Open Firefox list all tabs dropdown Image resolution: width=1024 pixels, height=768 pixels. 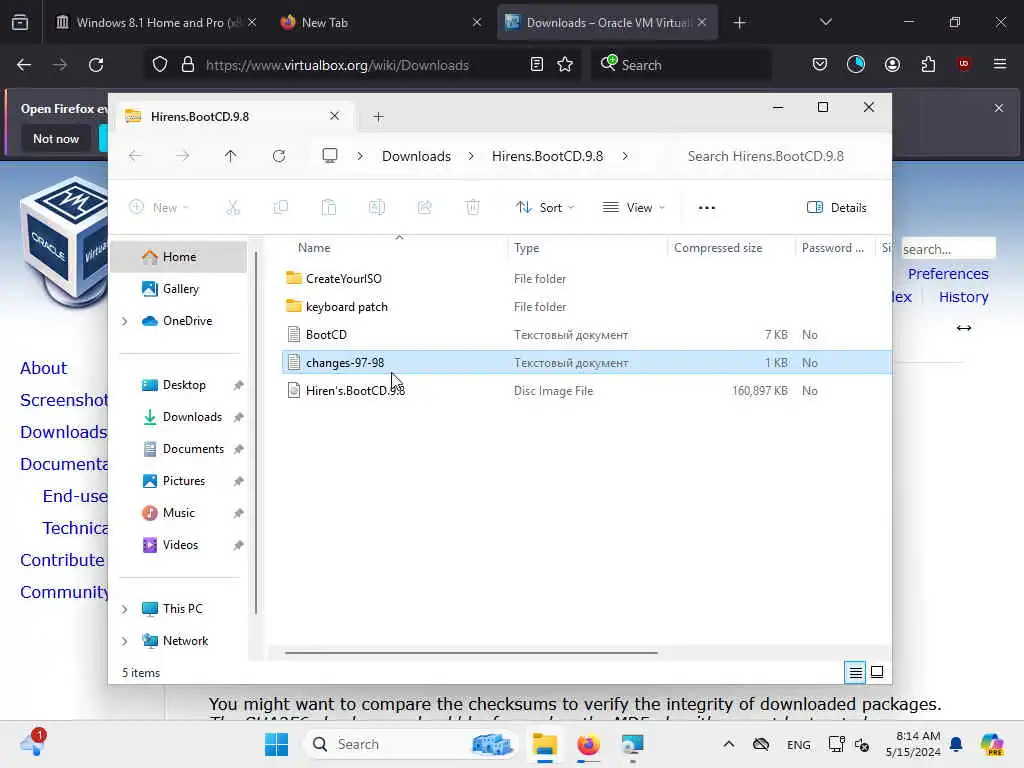[x=826, y=22]
